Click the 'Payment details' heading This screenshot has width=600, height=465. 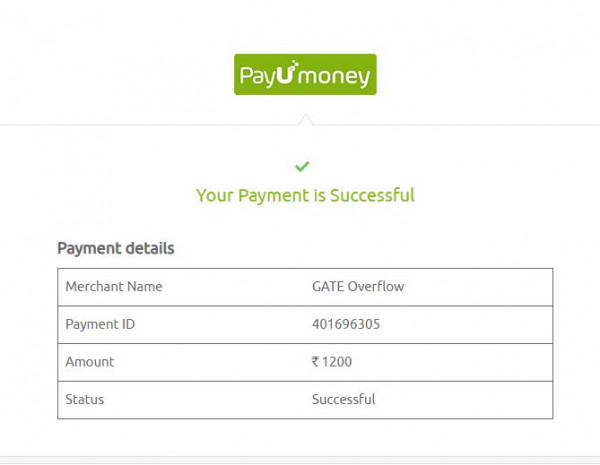[x=116, y=249]
